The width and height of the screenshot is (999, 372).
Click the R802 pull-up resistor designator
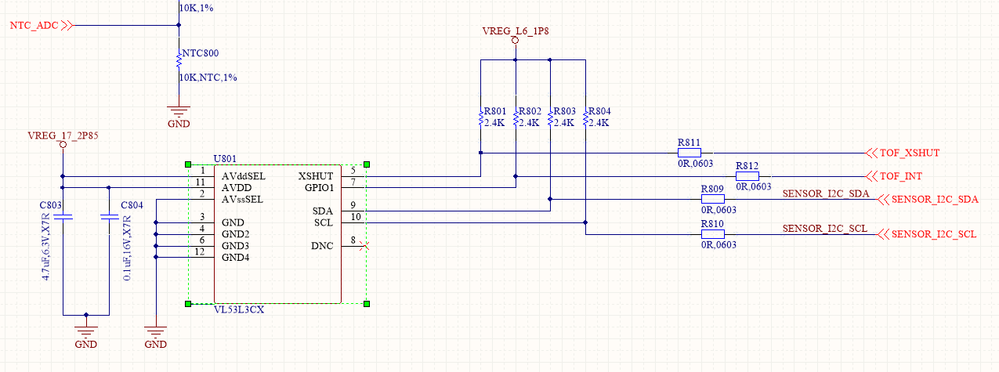click(529, 112)
